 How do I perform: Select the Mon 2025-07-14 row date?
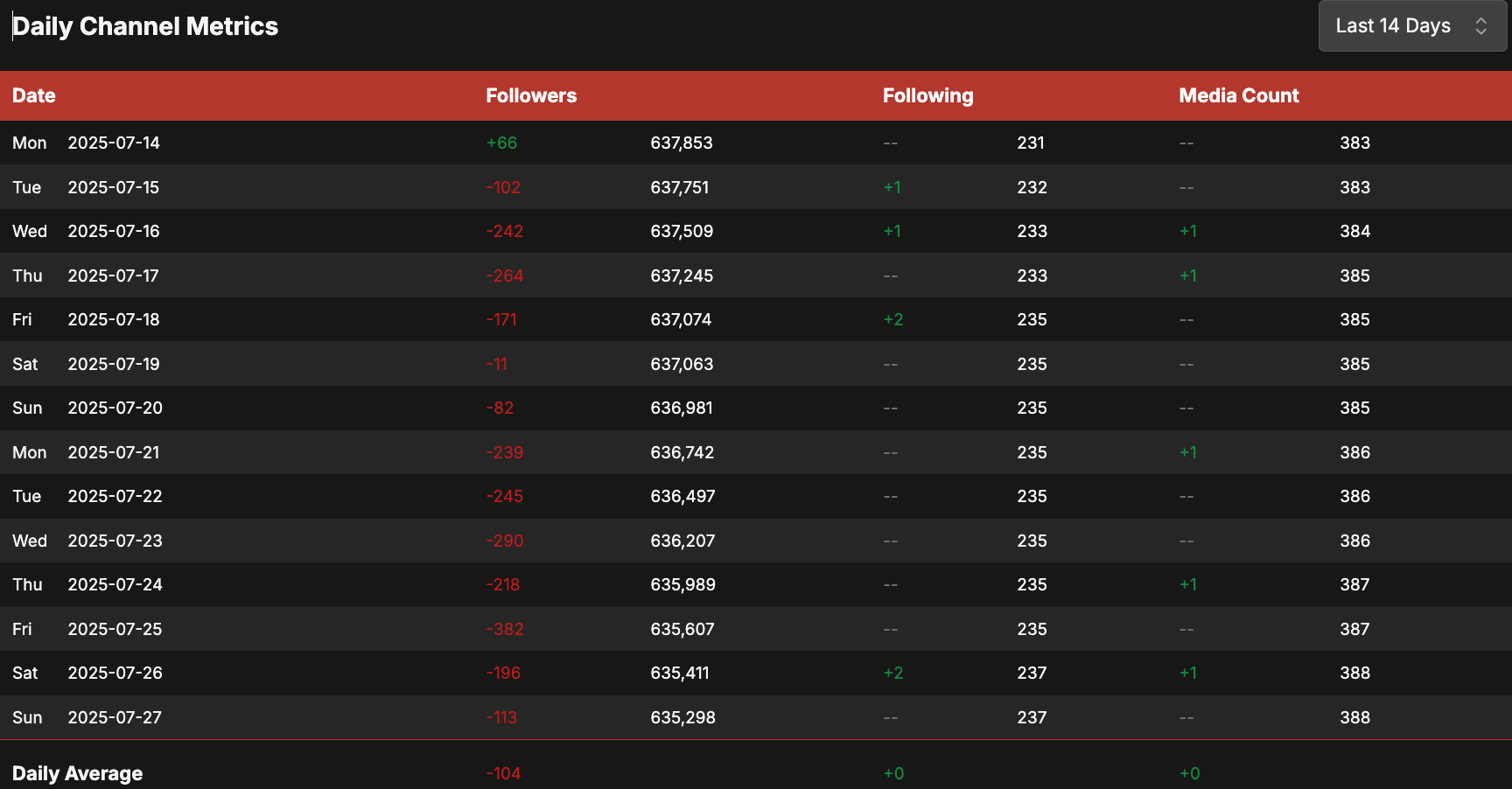tap(86, 143)
